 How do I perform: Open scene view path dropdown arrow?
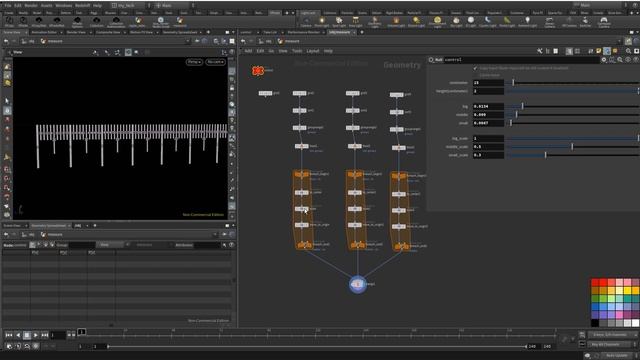(x=187, y=41)
